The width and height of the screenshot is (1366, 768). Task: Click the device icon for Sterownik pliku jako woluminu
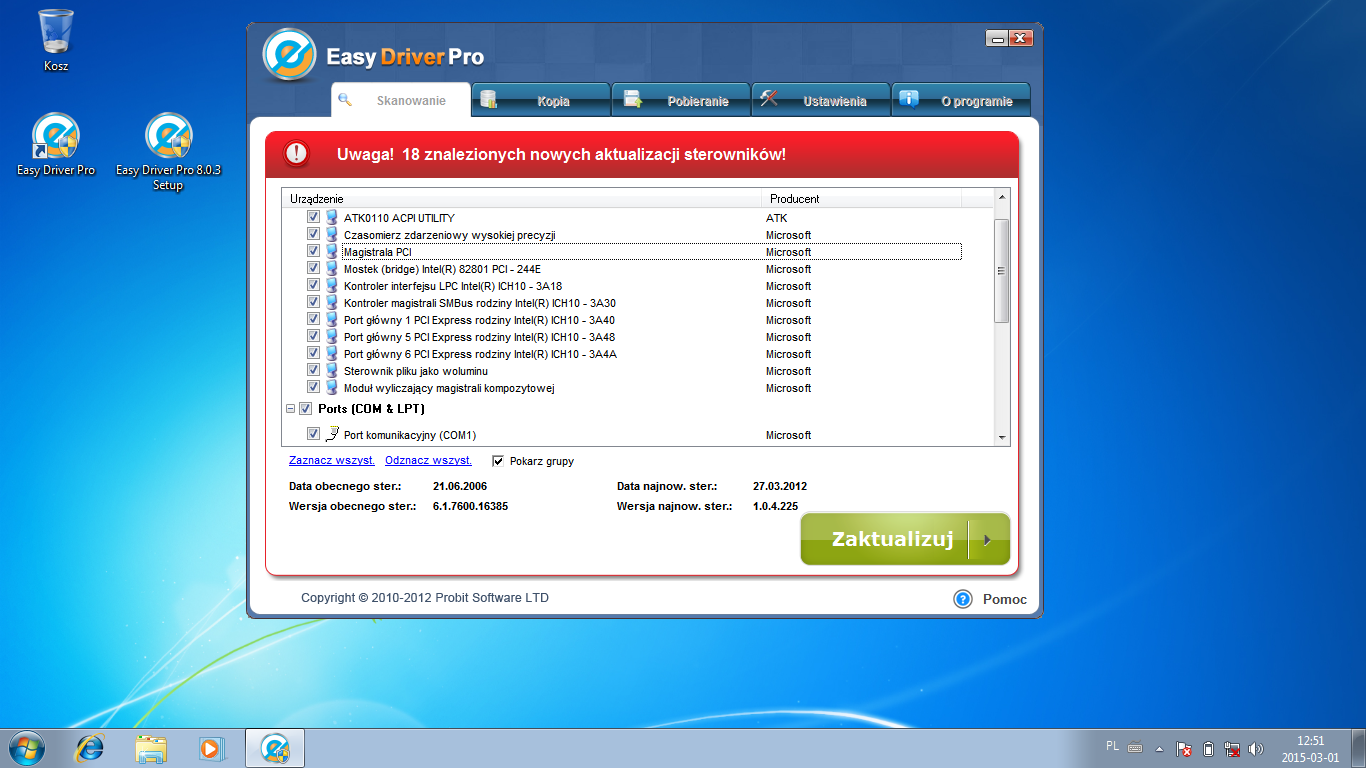(332, 371)
